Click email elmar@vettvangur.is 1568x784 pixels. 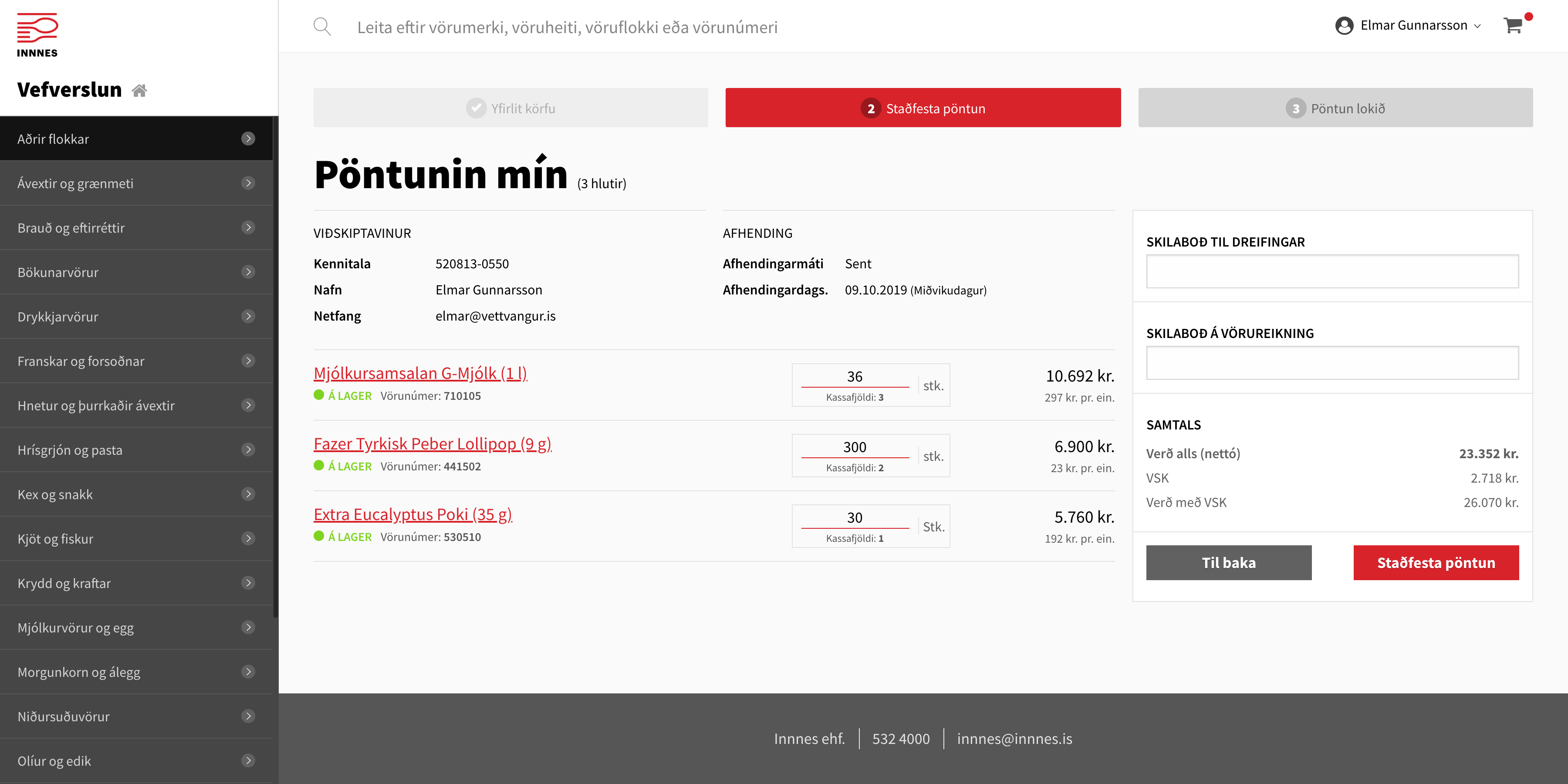[x=496, y=316]
